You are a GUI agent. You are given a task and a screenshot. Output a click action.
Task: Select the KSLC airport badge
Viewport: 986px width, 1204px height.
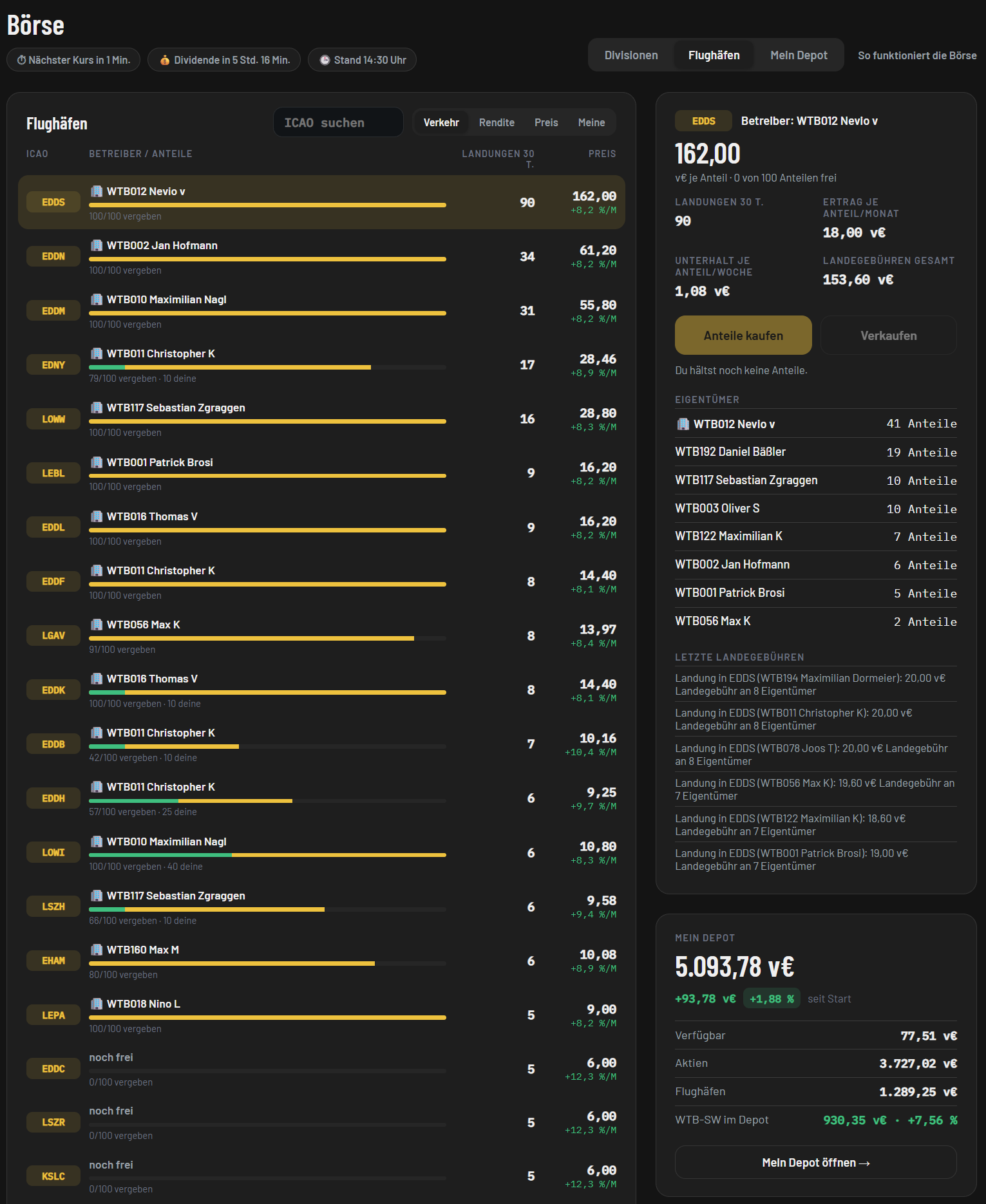pyautogui.click(x=53, y=1176)
